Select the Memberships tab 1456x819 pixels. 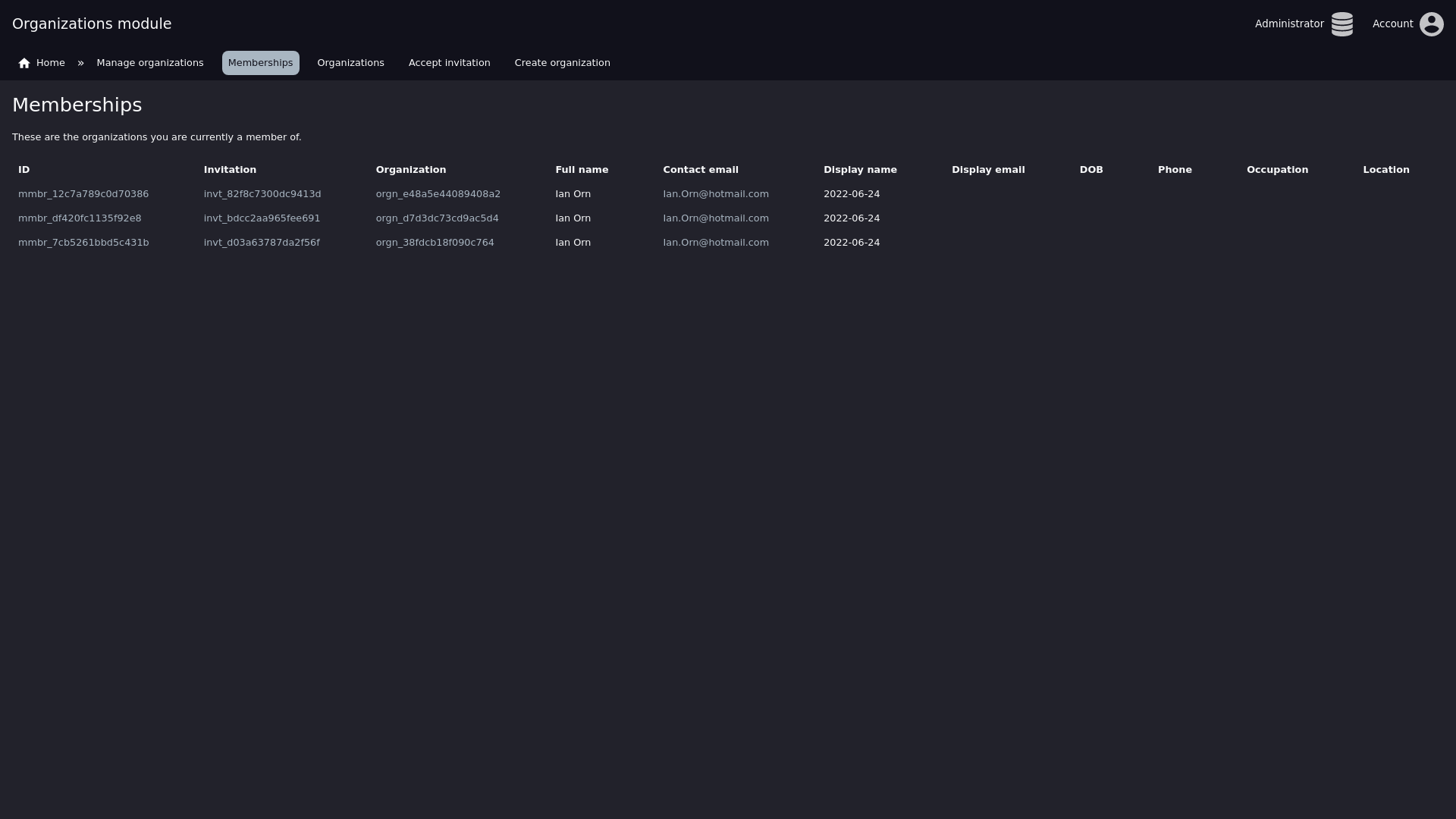pyautogui.click(x=260, y=63)
